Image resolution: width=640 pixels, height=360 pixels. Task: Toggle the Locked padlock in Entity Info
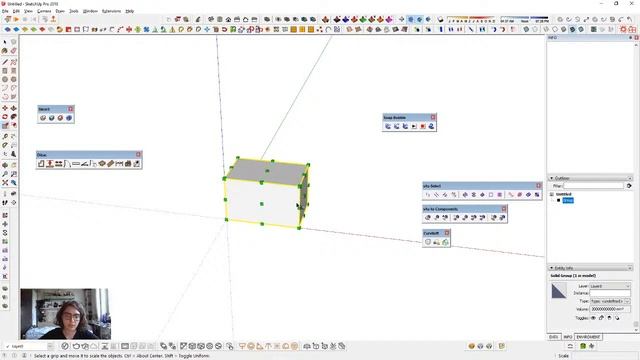pos(602,318)
